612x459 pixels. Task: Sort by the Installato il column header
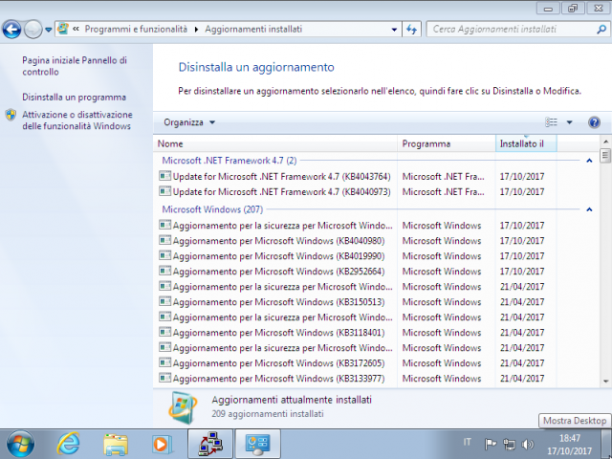[x=526, y=144]
